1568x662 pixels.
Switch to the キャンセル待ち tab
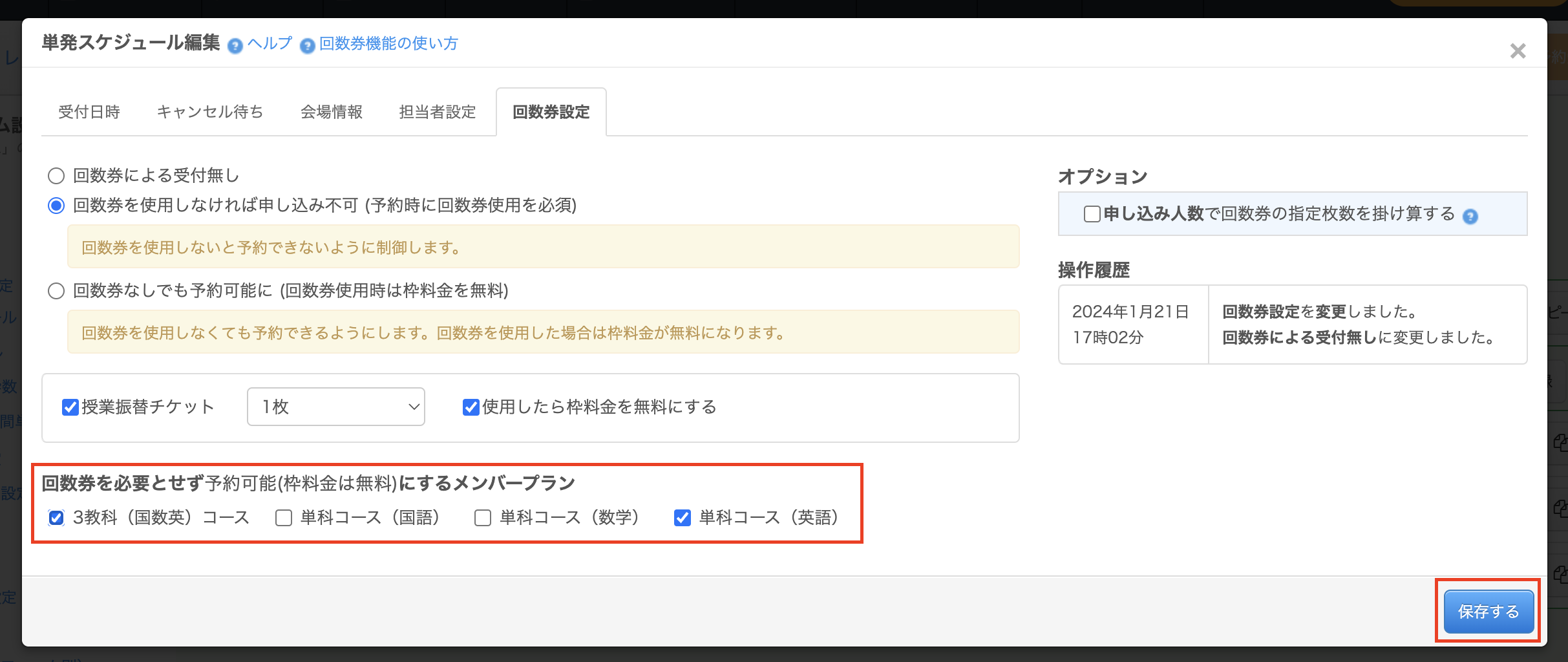pos(210,112)
